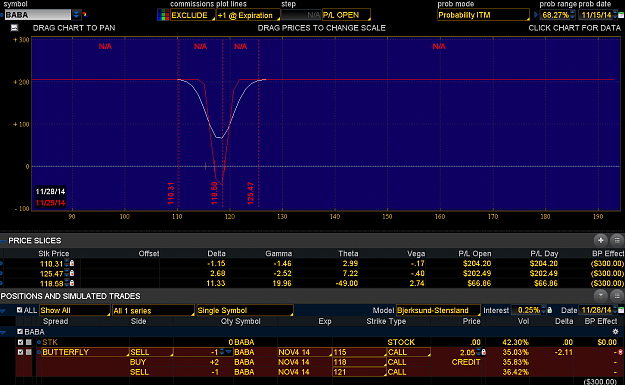This screenshot has width=625, height=385.
Task: Toggle the BABA group checkbox
Action: 20,332
